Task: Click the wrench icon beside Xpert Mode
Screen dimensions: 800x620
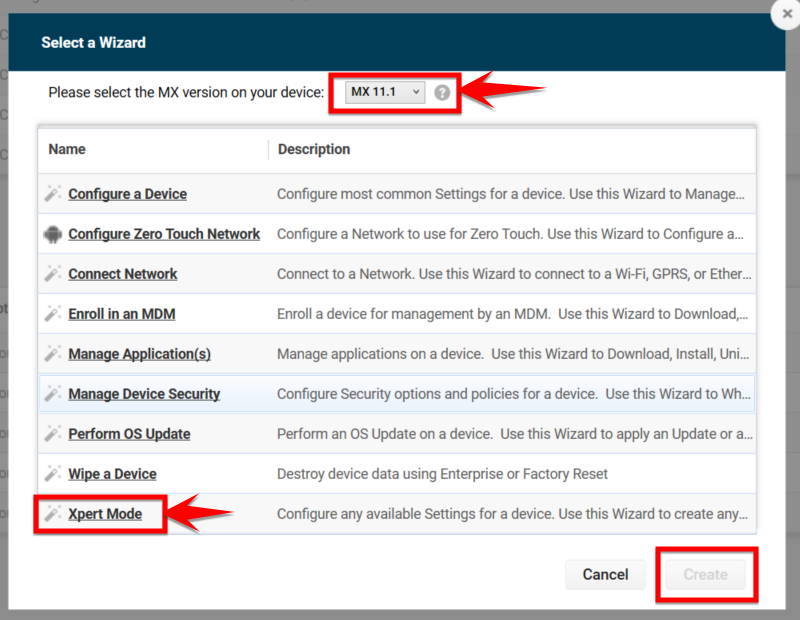Action: (x=54, y=513)
